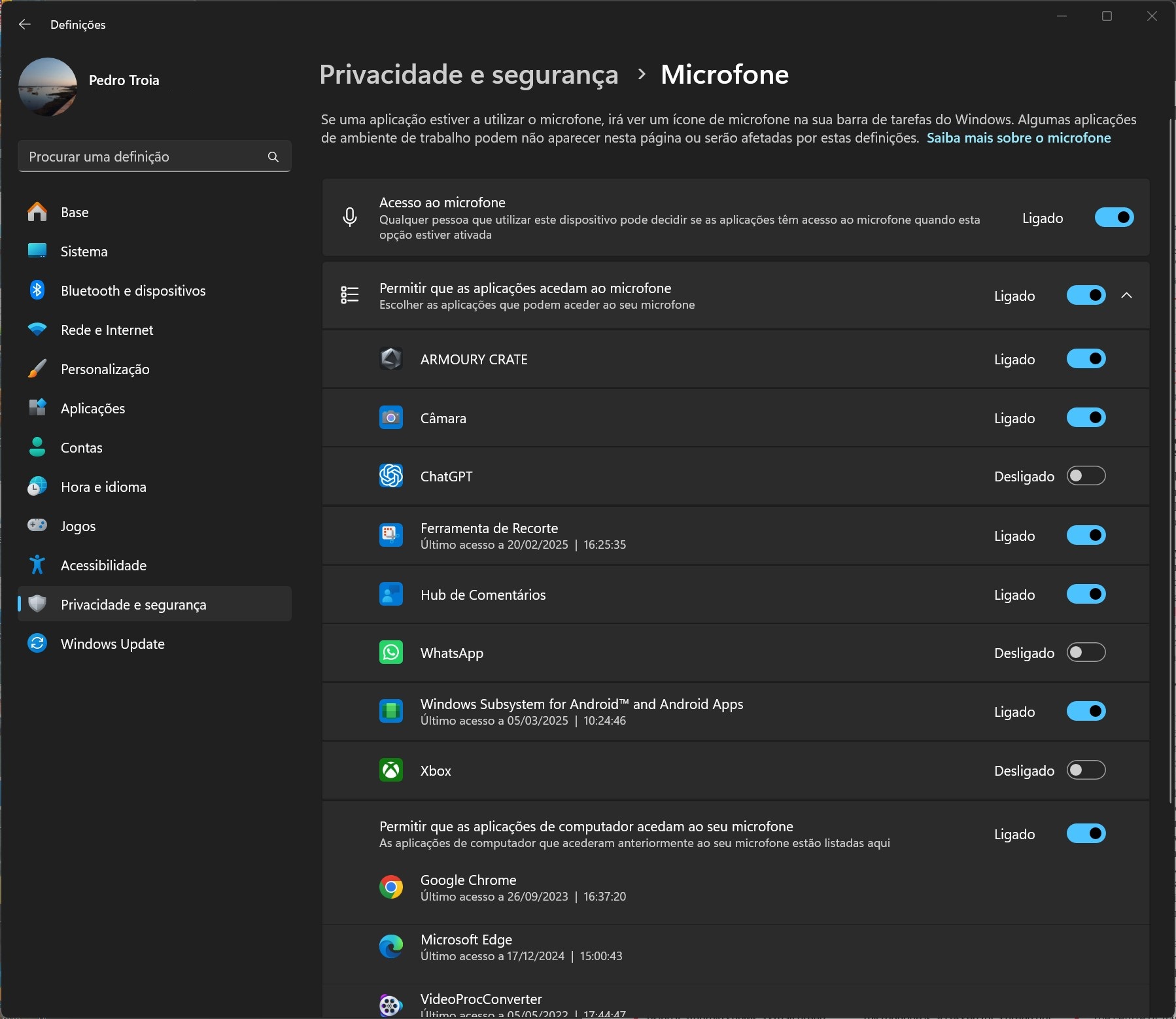Image resolution: width=1176 pixels, height=1019 pixels.
Task: Click the Base home icon
Action: point(37,212)
